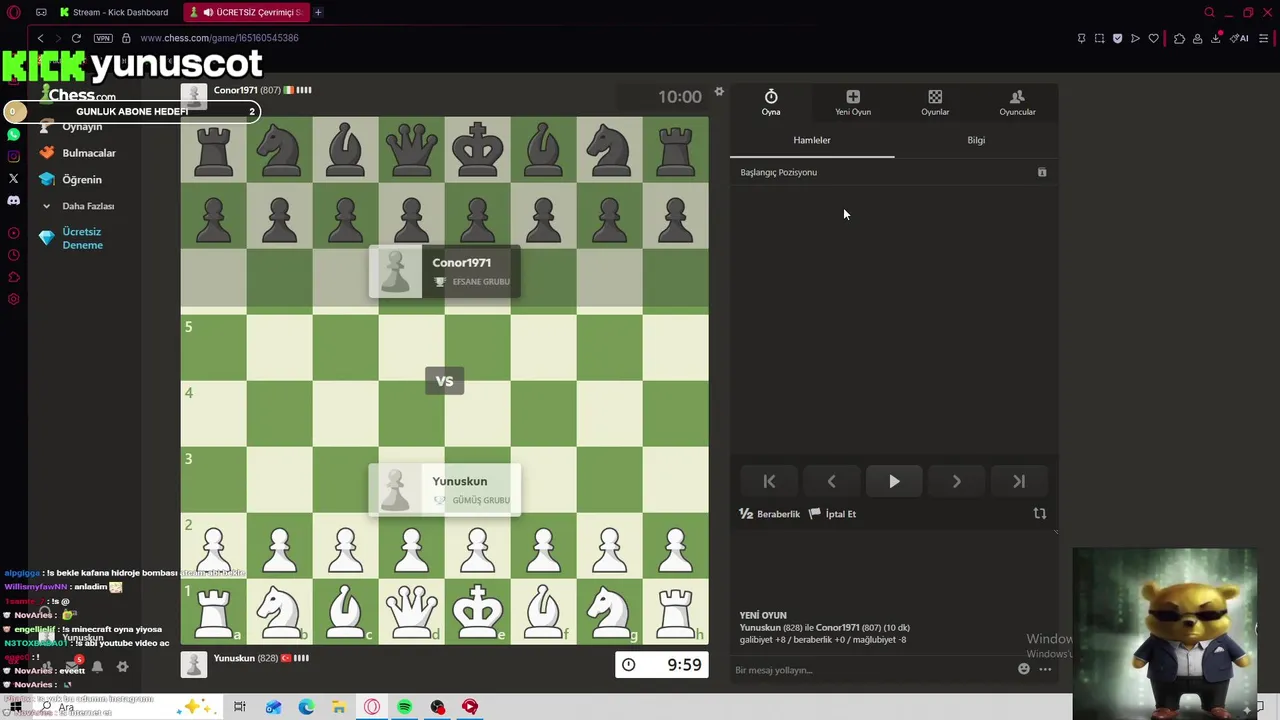Expand Daha Fazlası (More) in sidebar
The width and height of the screenshot is (1280, 720).
pyautogui.click(x=78, y=206)
